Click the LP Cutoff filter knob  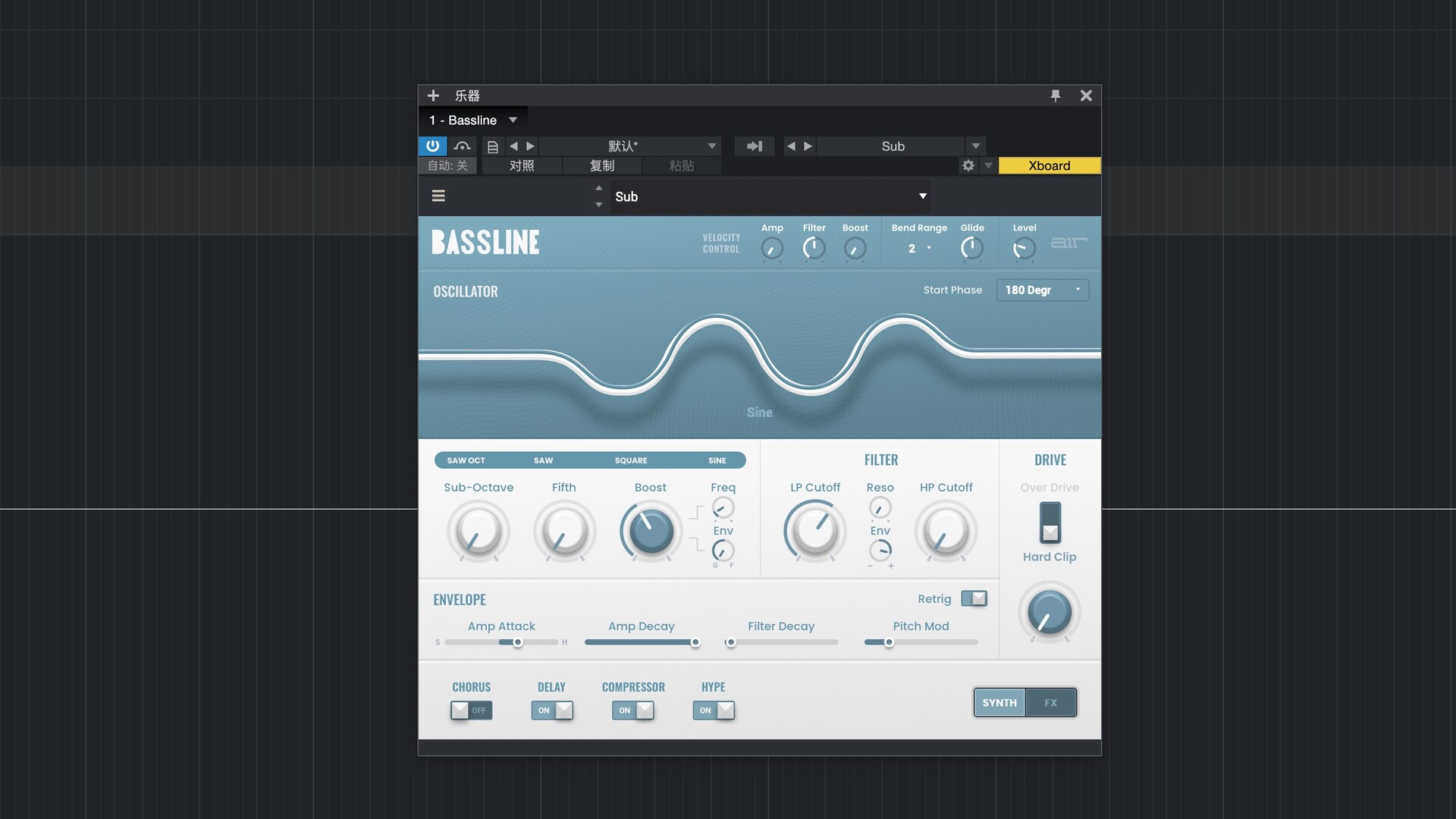click(x=815, y=531)
